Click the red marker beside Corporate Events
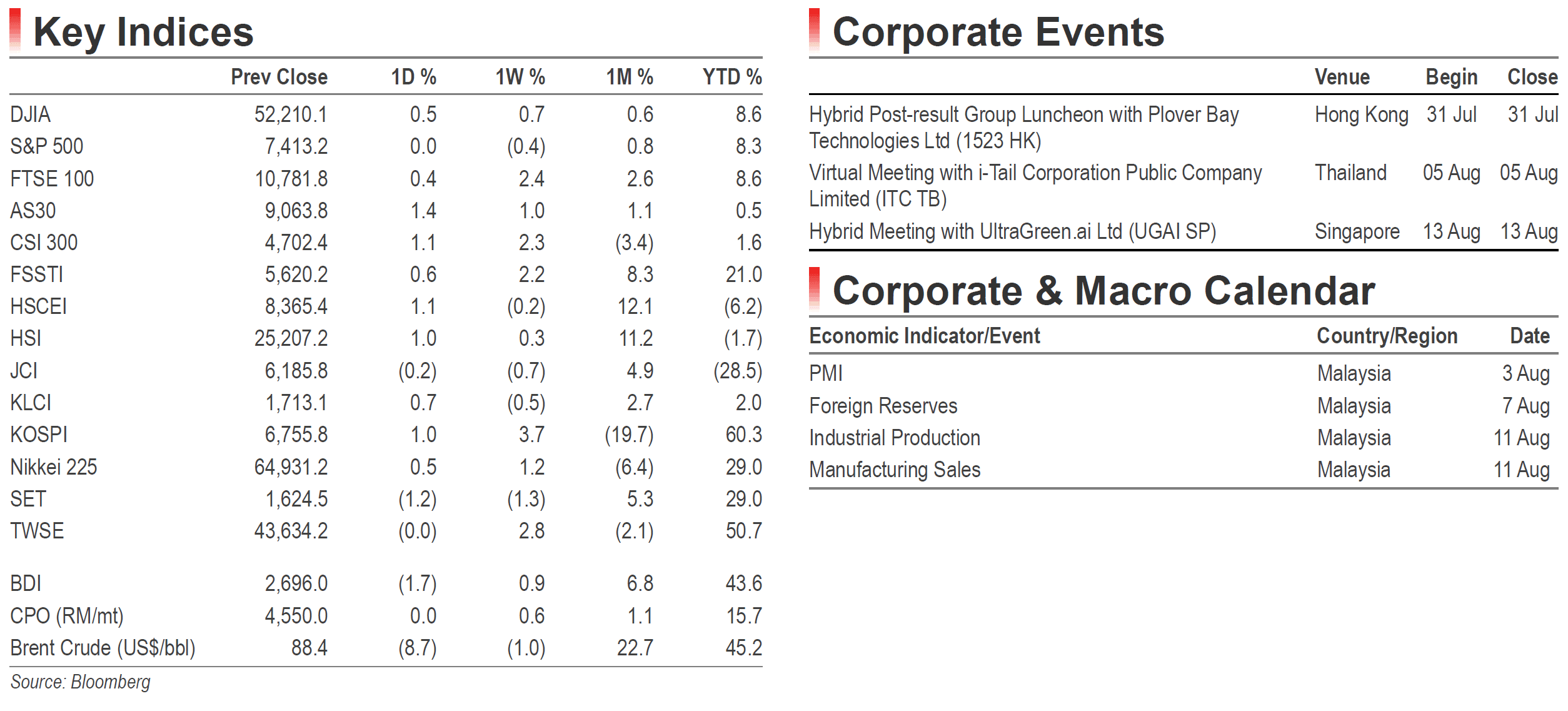 pyautogui.click(x=814, y=29)
